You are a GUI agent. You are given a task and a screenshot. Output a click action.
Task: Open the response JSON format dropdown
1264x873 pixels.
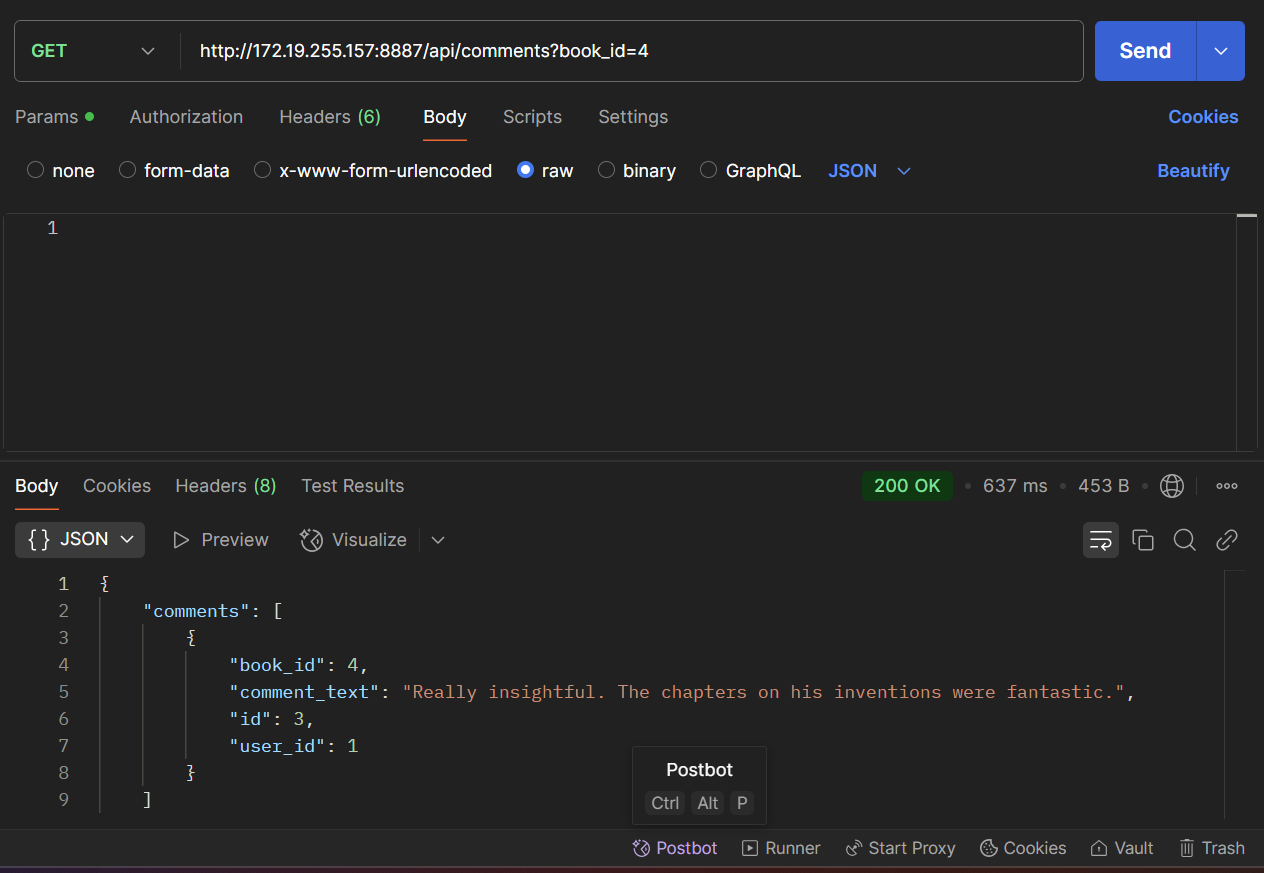tap(80, 540)
